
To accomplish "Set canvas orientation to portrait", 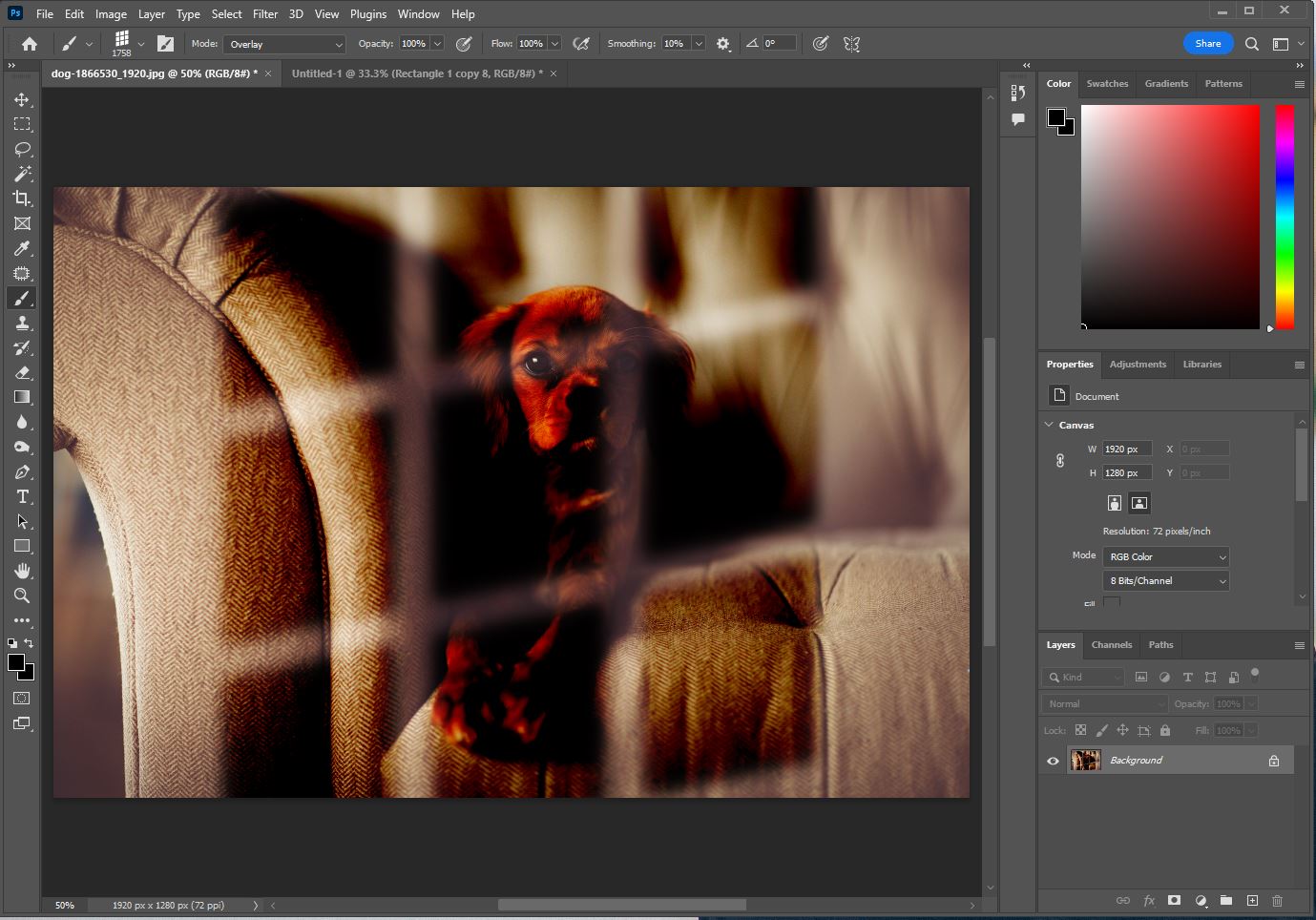I will point(1114,503).
